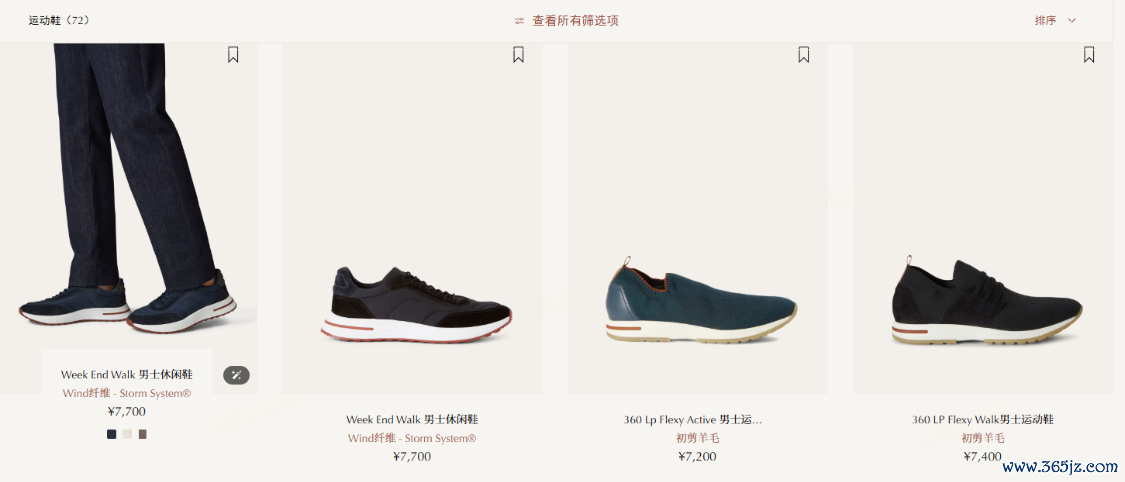
Task: Bookmark the 360 Lp Flexy Active shoe
Action: point(804,55)
